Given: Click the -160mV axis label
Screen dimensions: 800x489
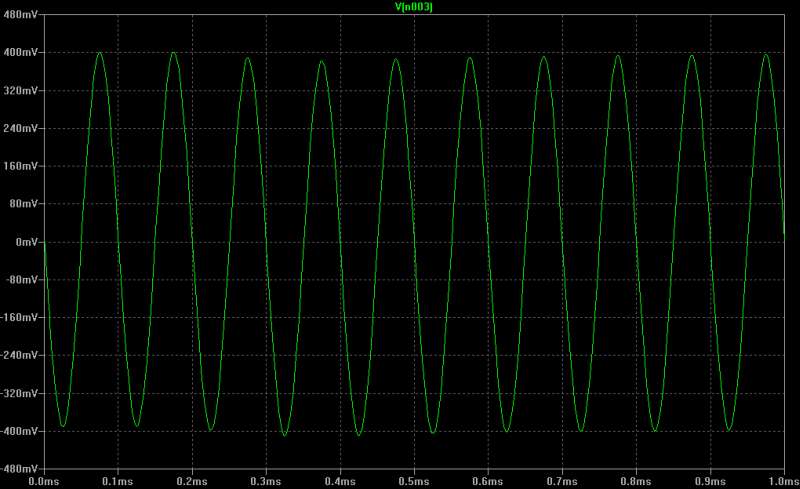Looking at the screenshot, I should tap(19, 317).
